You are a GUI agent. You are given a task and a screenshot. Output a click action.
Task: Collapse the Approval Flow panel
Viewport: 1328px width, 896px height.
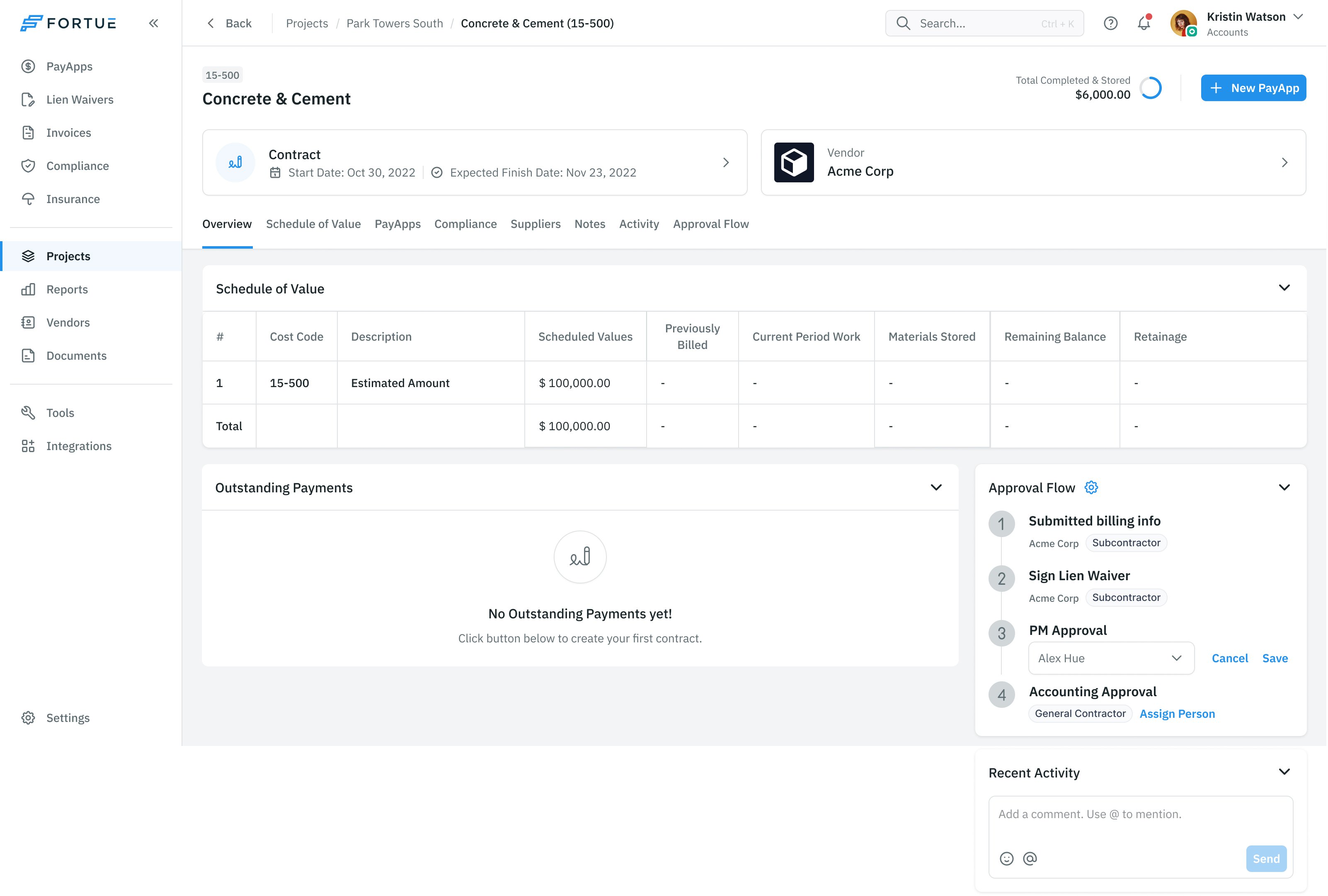pyautogui.click(x=1284, y=487)
